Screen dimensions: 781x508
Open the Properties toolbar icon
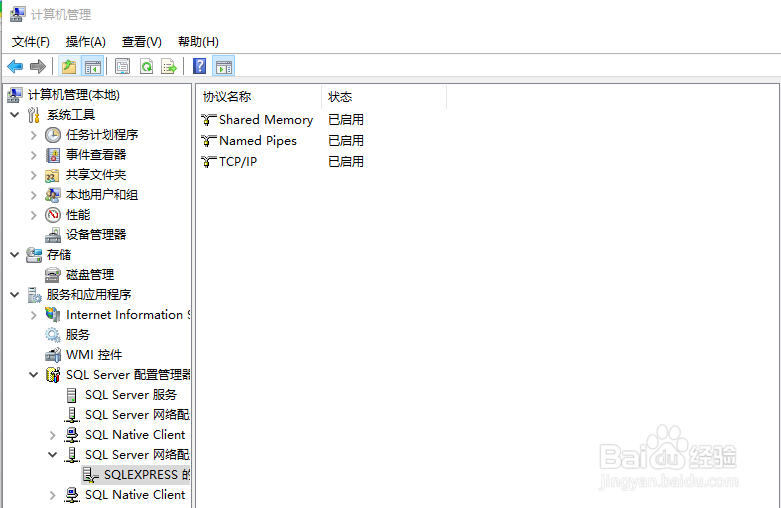click(x=123, y=66)
